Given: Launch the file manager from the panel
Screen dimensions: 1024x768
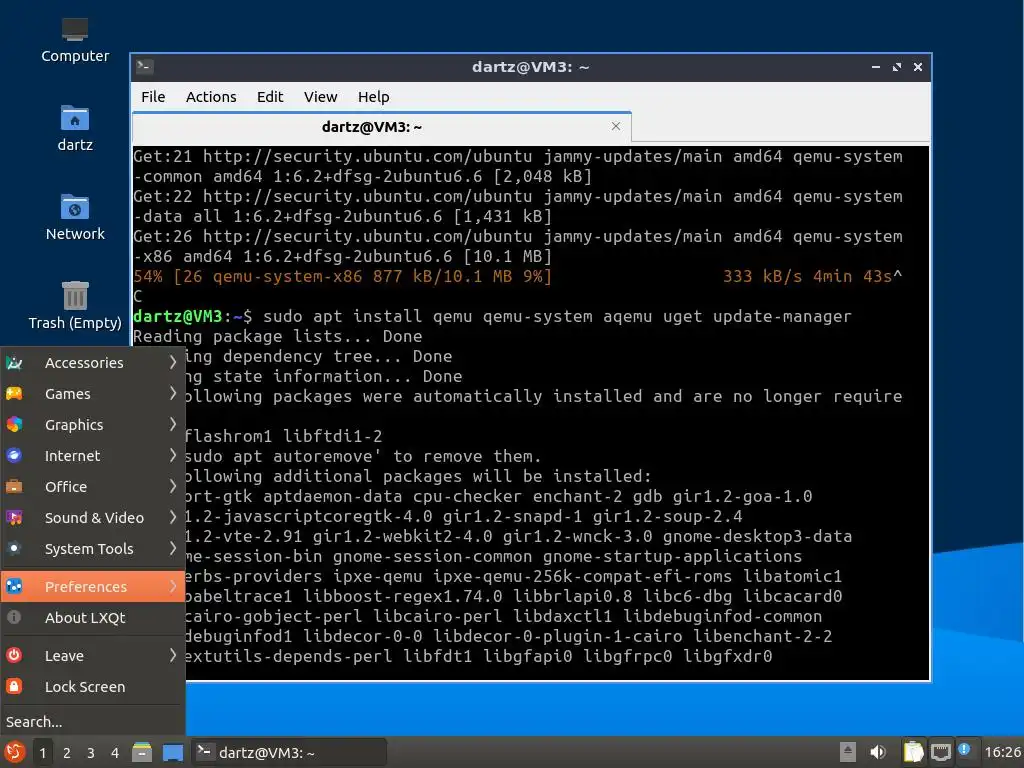Looking at the screenshot, I should point(142,752).
